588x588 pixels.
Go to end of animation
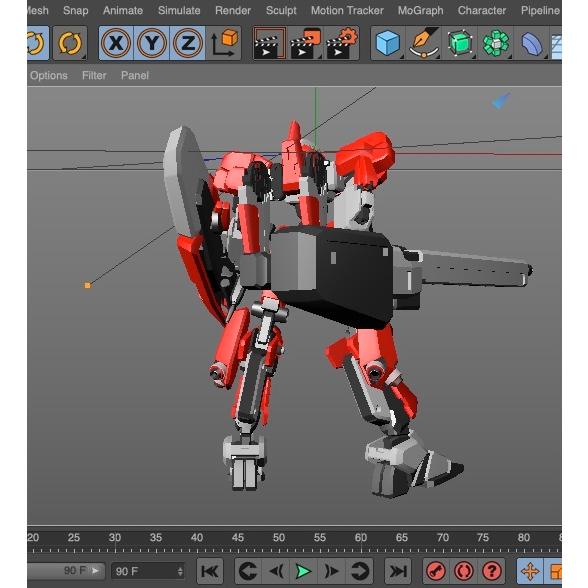(x=398, y=571)
